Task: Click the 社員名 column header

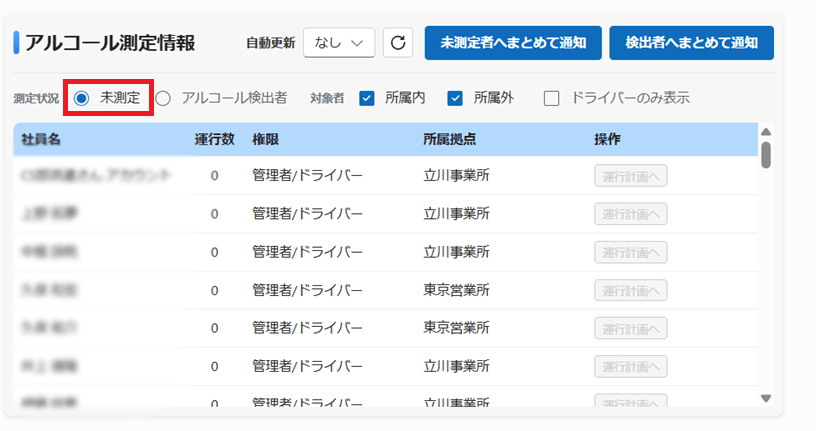Action: [41, 140]
